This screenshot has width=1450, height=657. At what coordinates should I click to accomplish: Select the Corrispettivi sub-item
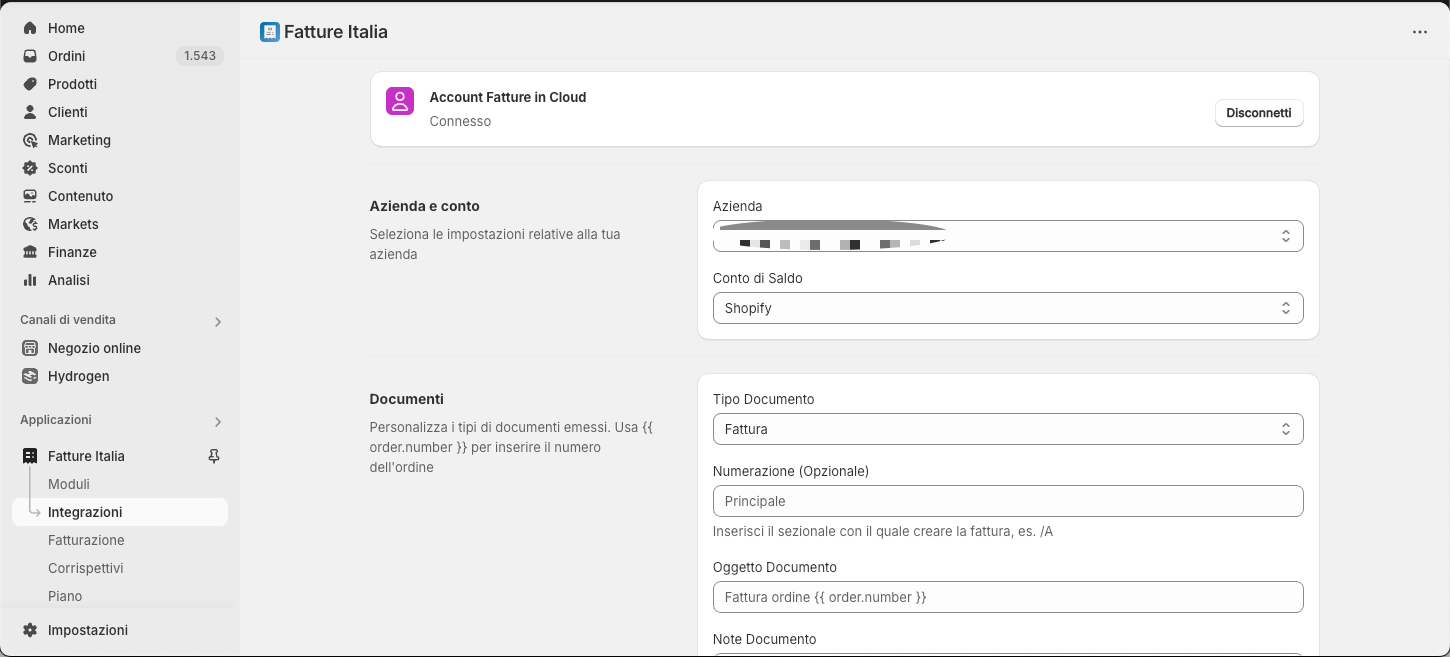[85, 568]
